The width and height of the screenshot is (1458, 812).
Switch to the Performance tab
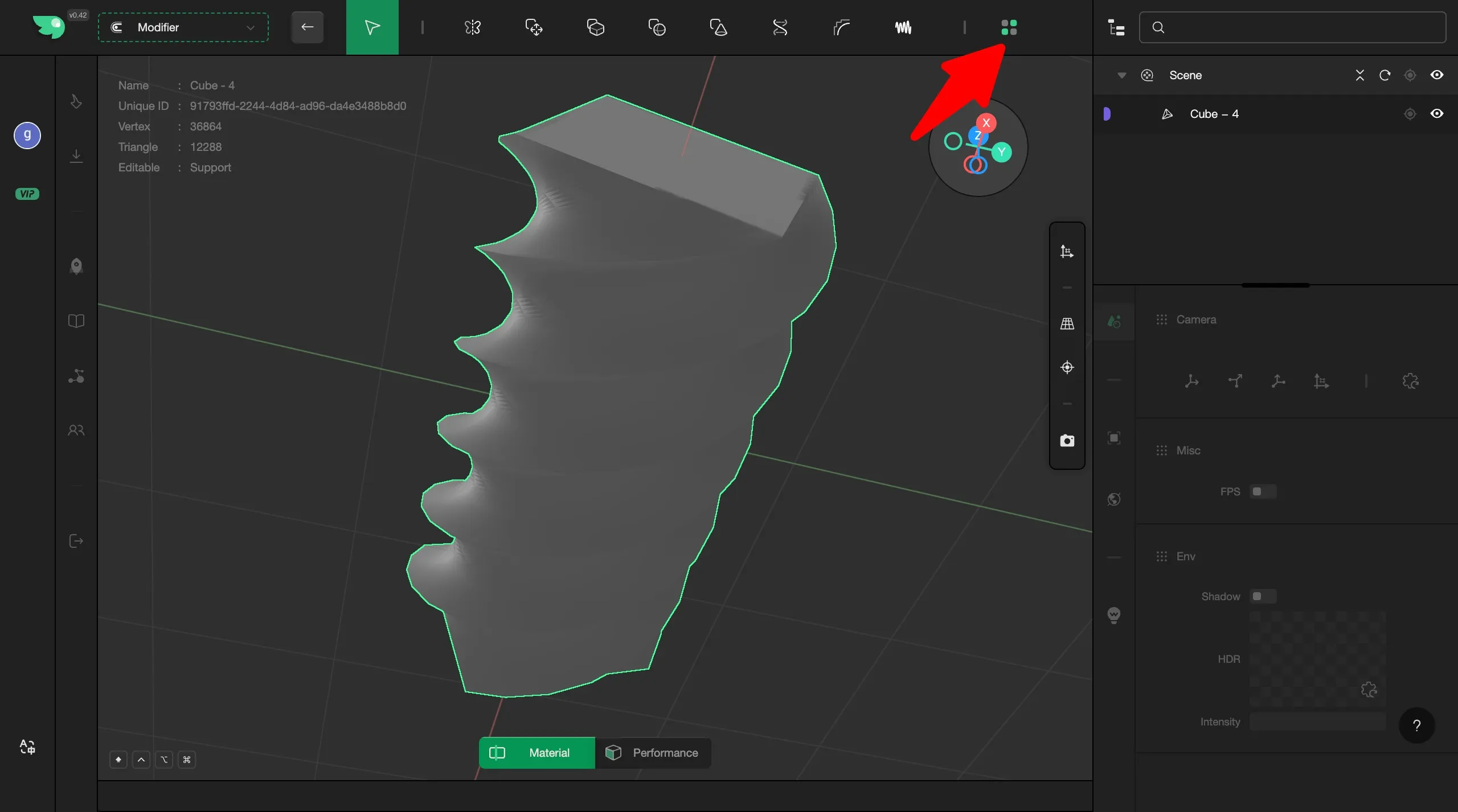pyautogui.click(x=653, y=753)
